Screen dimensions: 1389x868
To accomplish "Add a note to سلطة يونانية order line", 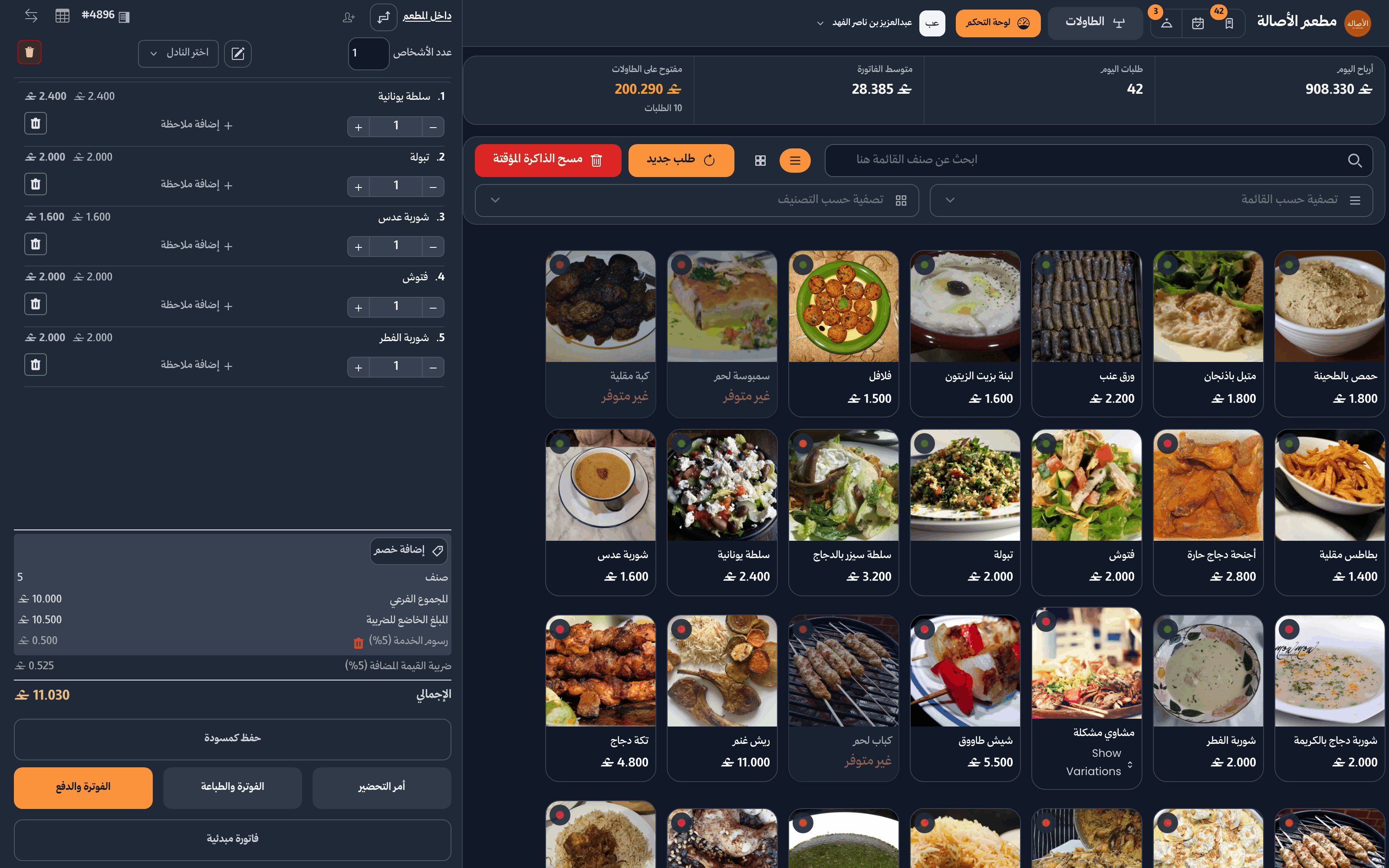I will click(x=196, y=125).
